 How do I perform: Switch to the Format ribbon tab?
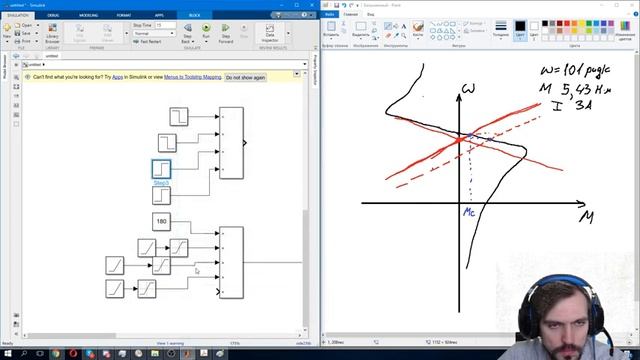coord(124,15)
